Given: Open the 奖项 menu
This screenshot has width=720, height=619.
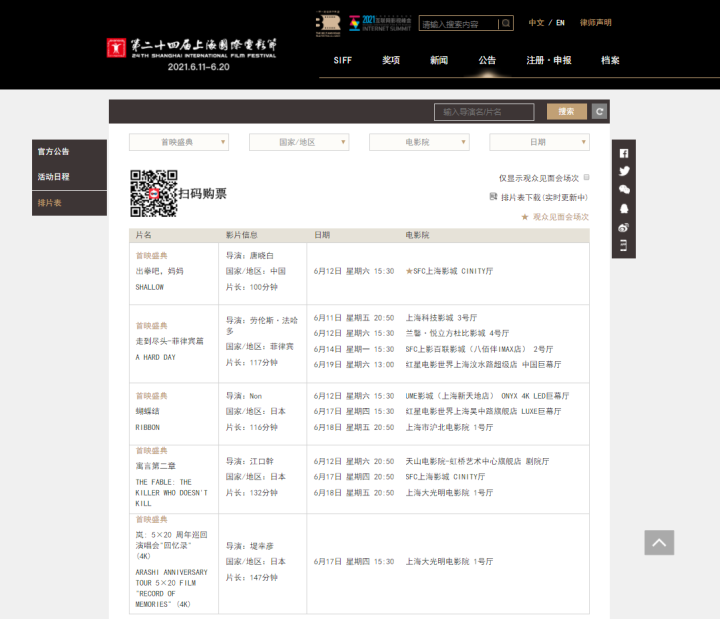Looking at the screenshot, I should [391, 60].
